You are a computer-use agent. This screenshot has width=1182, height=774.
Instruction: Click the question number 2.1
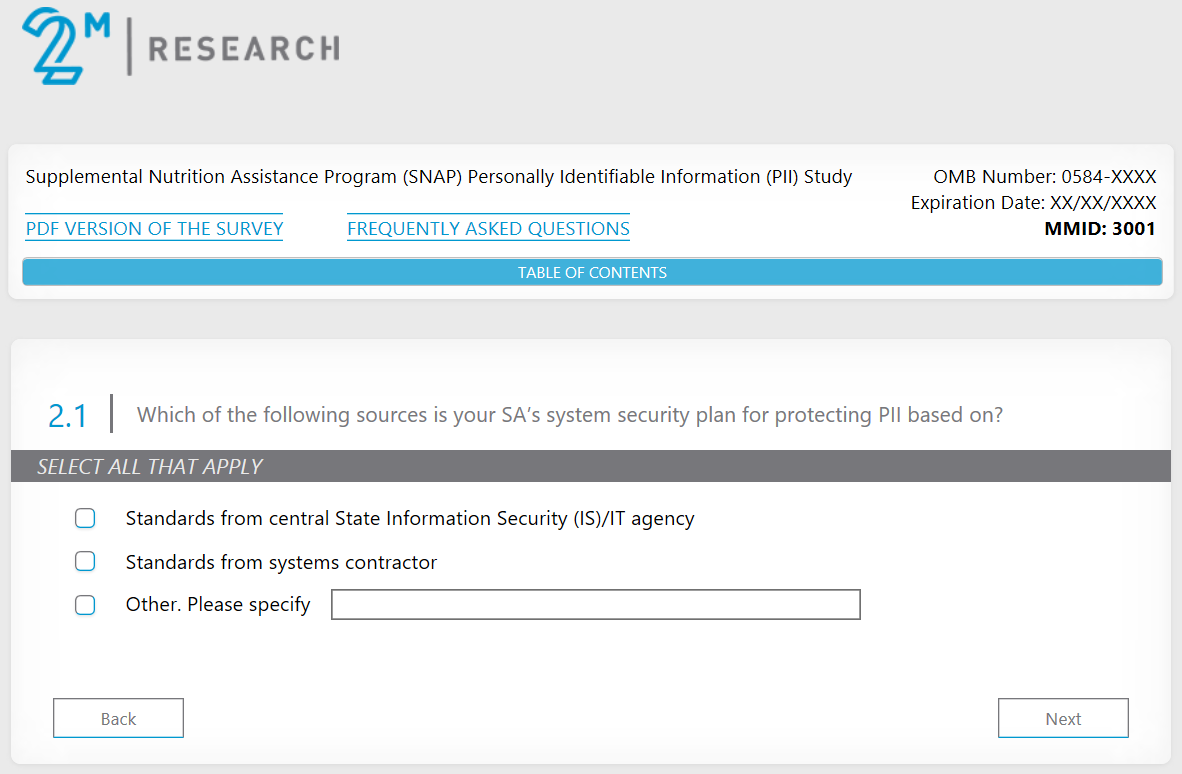pyautogui.click(x=68, y=416)
